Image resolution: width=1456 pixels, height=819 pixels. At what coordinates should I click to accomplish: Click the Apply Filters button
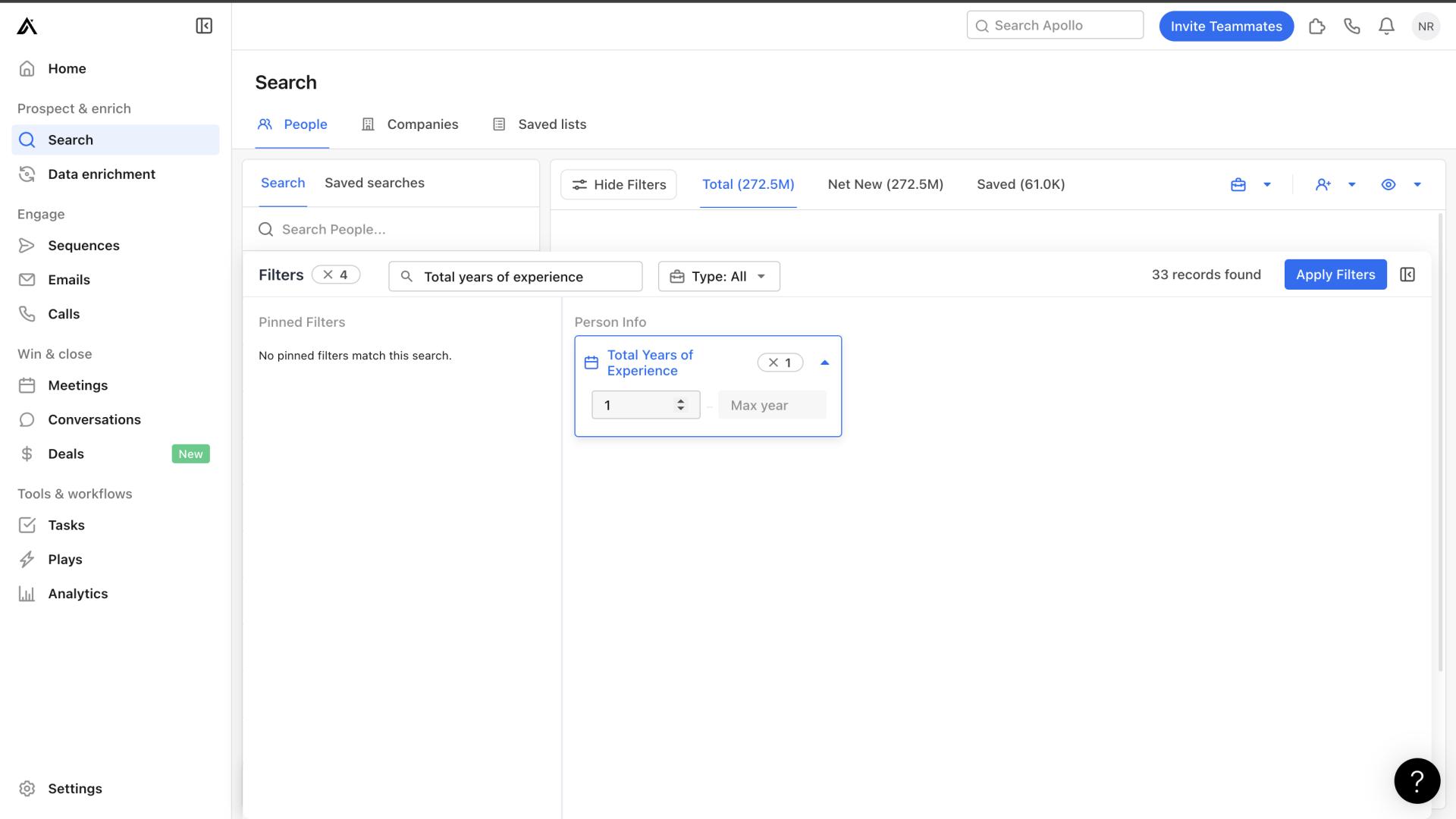coord(1335,274)
